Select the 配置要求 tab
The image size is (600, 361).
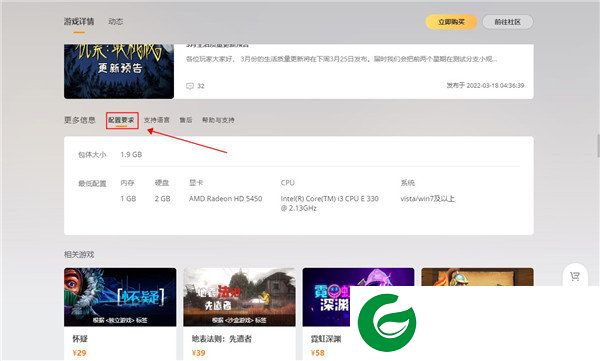121,120
